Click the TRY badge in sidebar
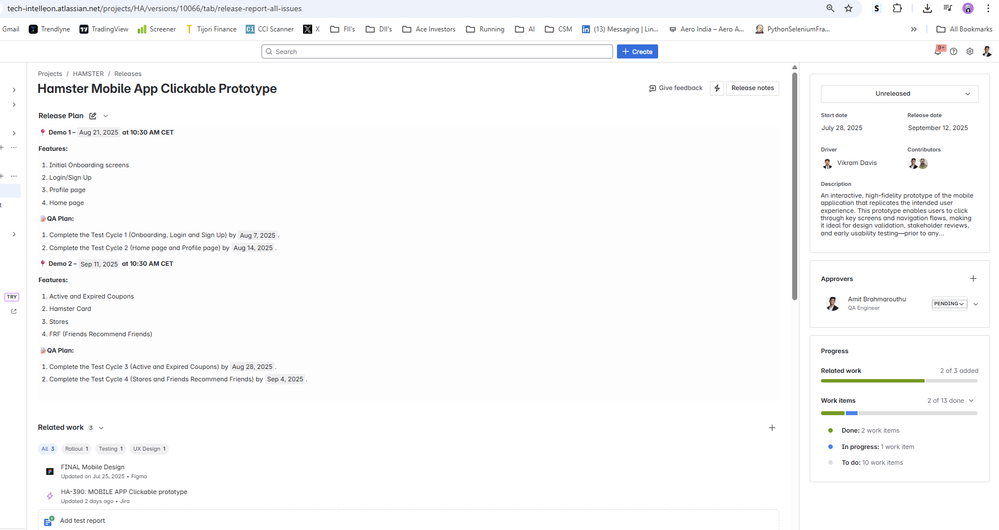This screenshot has height=530, width=999. 11,297
